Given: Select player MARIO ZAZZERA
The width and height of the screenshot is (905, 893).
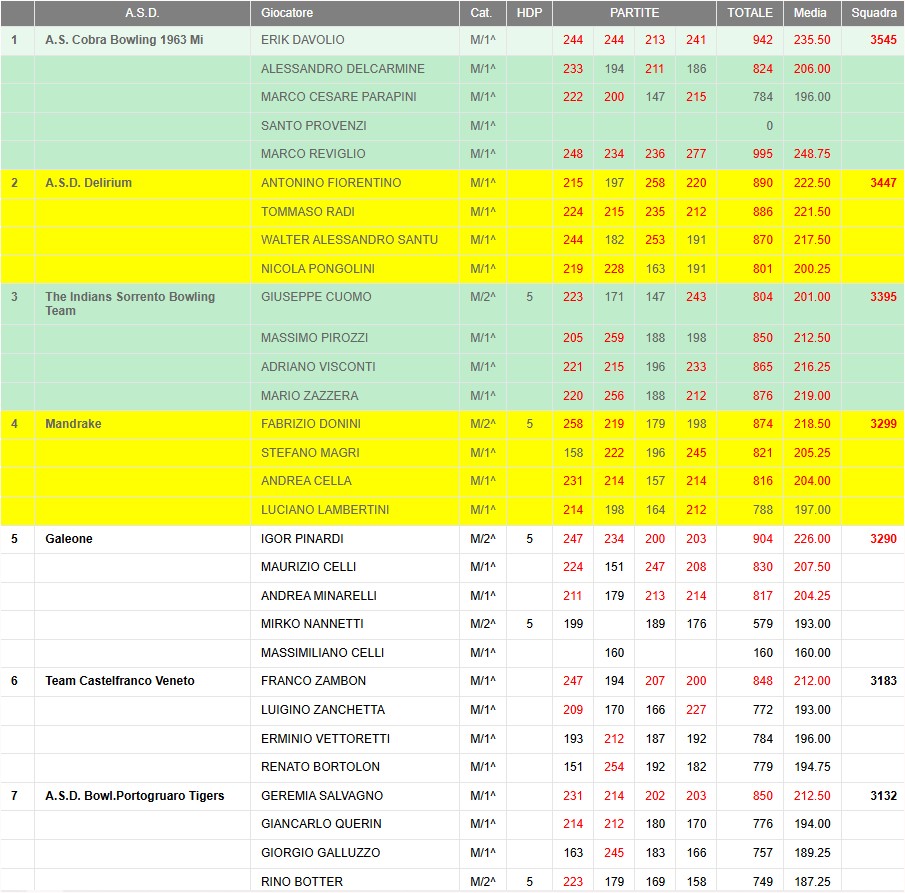Looking at the screenshot, I should [x=309, y=395].
